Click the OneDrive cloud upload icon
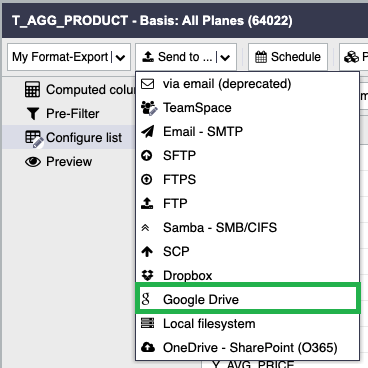Image resolution: width=368 pixels, height=368 pixels. [148, 347]
